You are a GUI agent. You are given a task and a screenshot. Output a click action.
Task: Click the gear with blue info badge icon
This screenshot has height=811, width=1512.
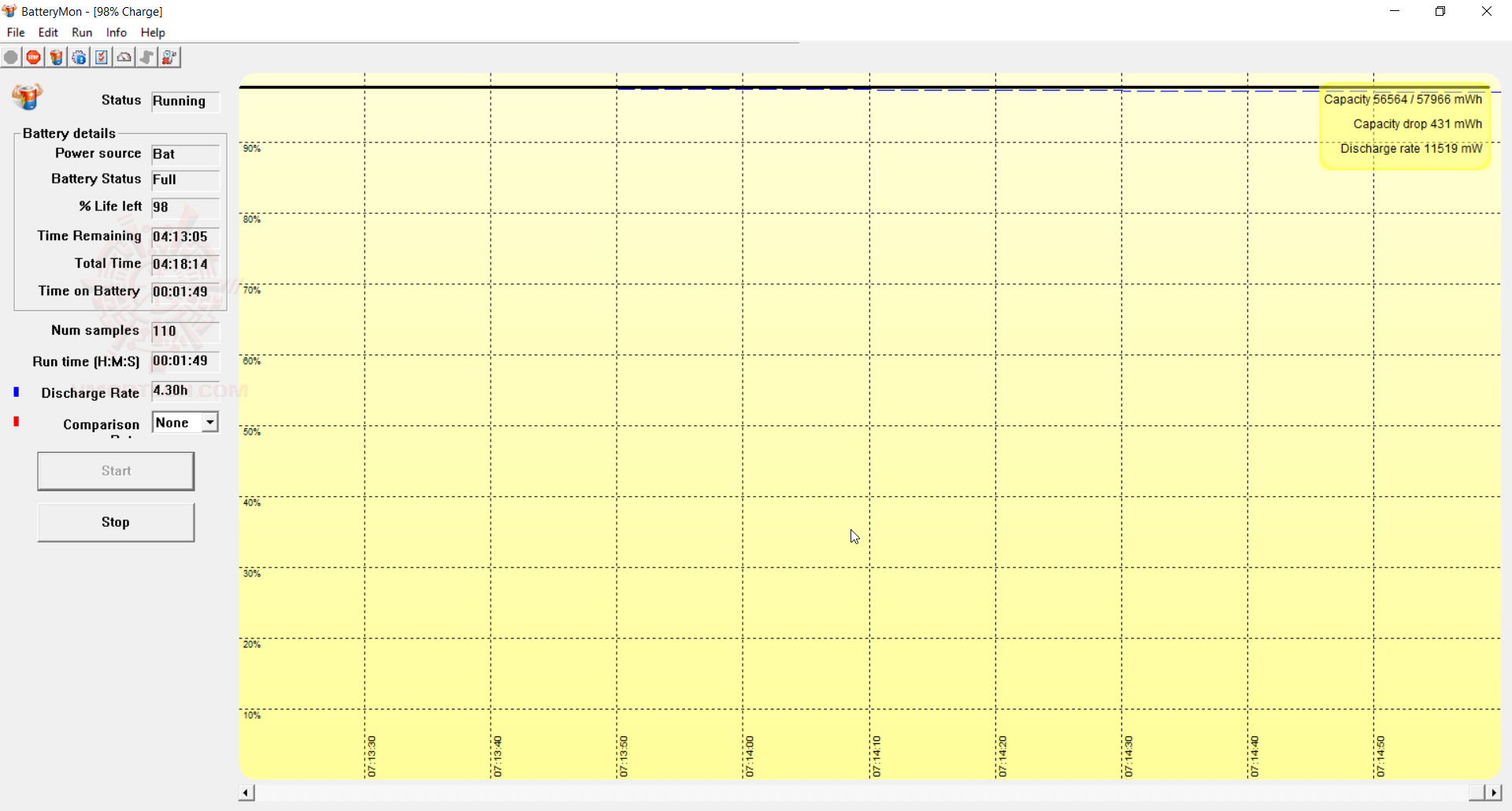(x=80, y=57)
